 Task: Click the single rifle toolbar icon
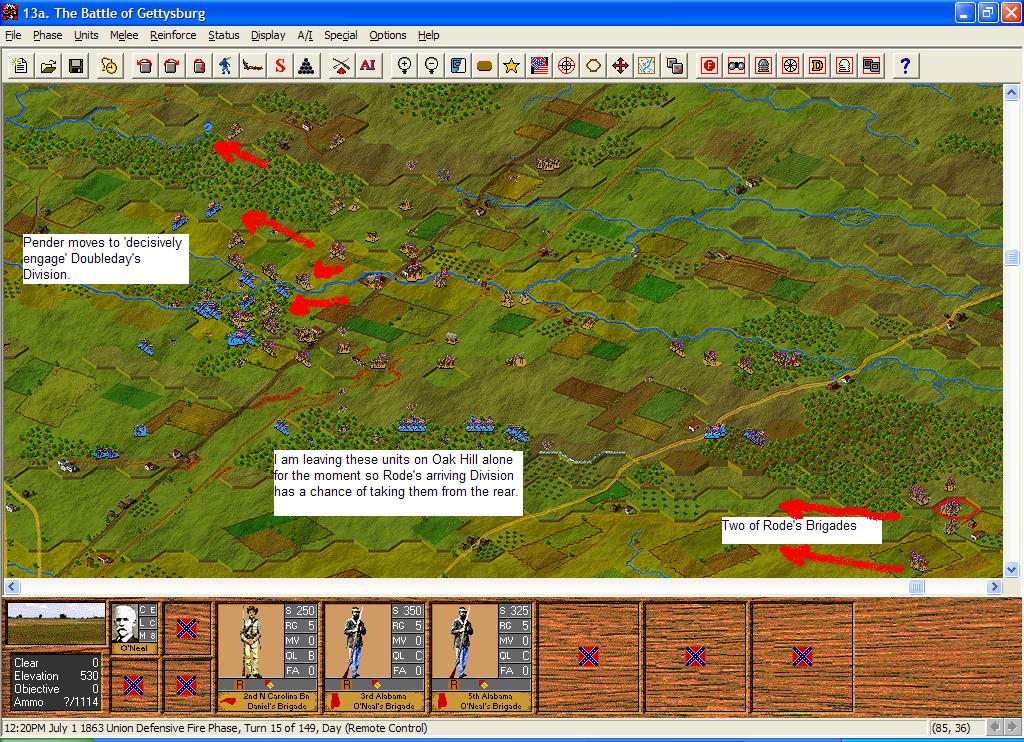(253, 65)
